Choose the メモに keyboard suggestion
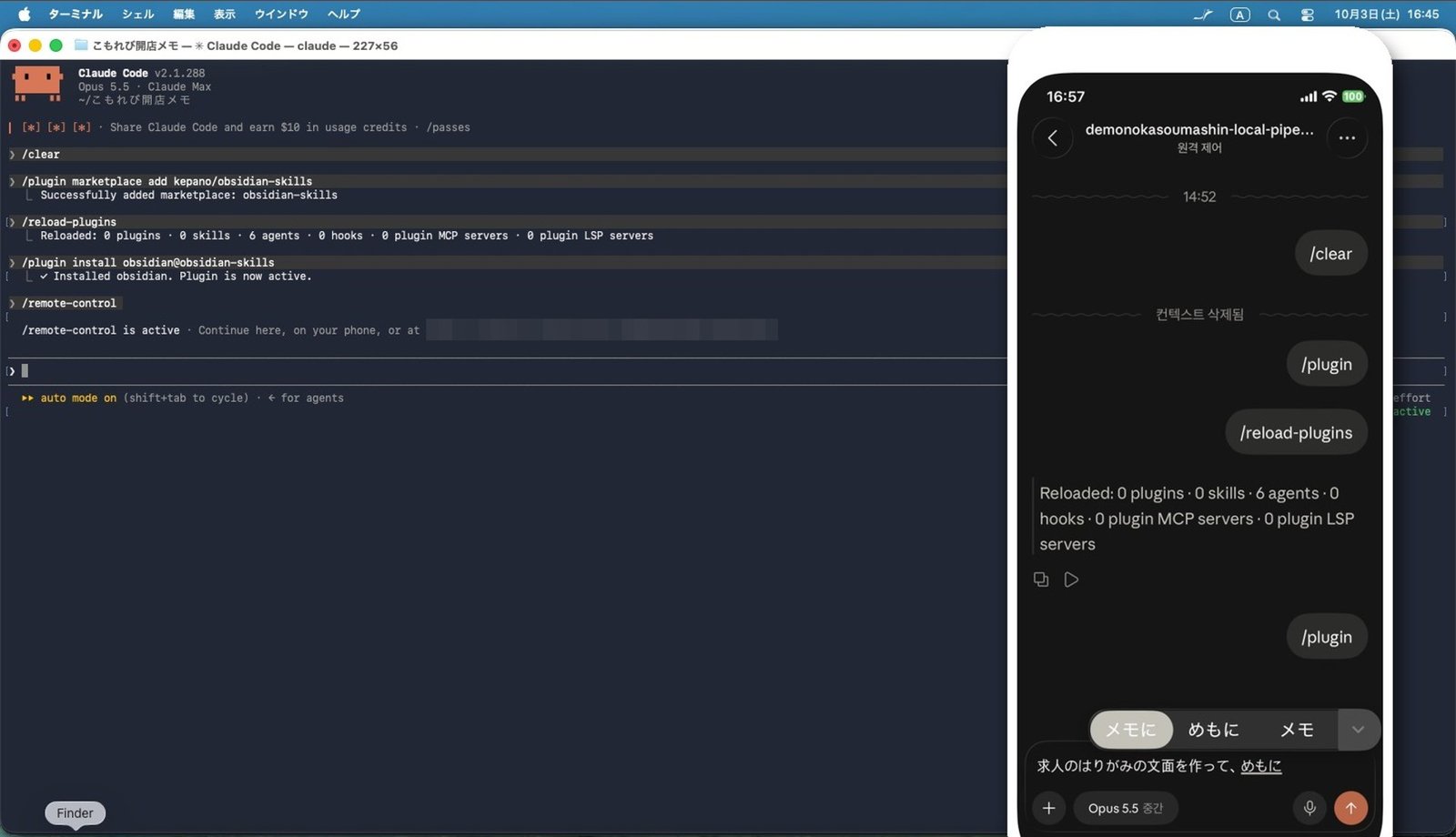The height and width of the screenshot is (837, 1456). pyautogui.click(x=1131, y=730)
